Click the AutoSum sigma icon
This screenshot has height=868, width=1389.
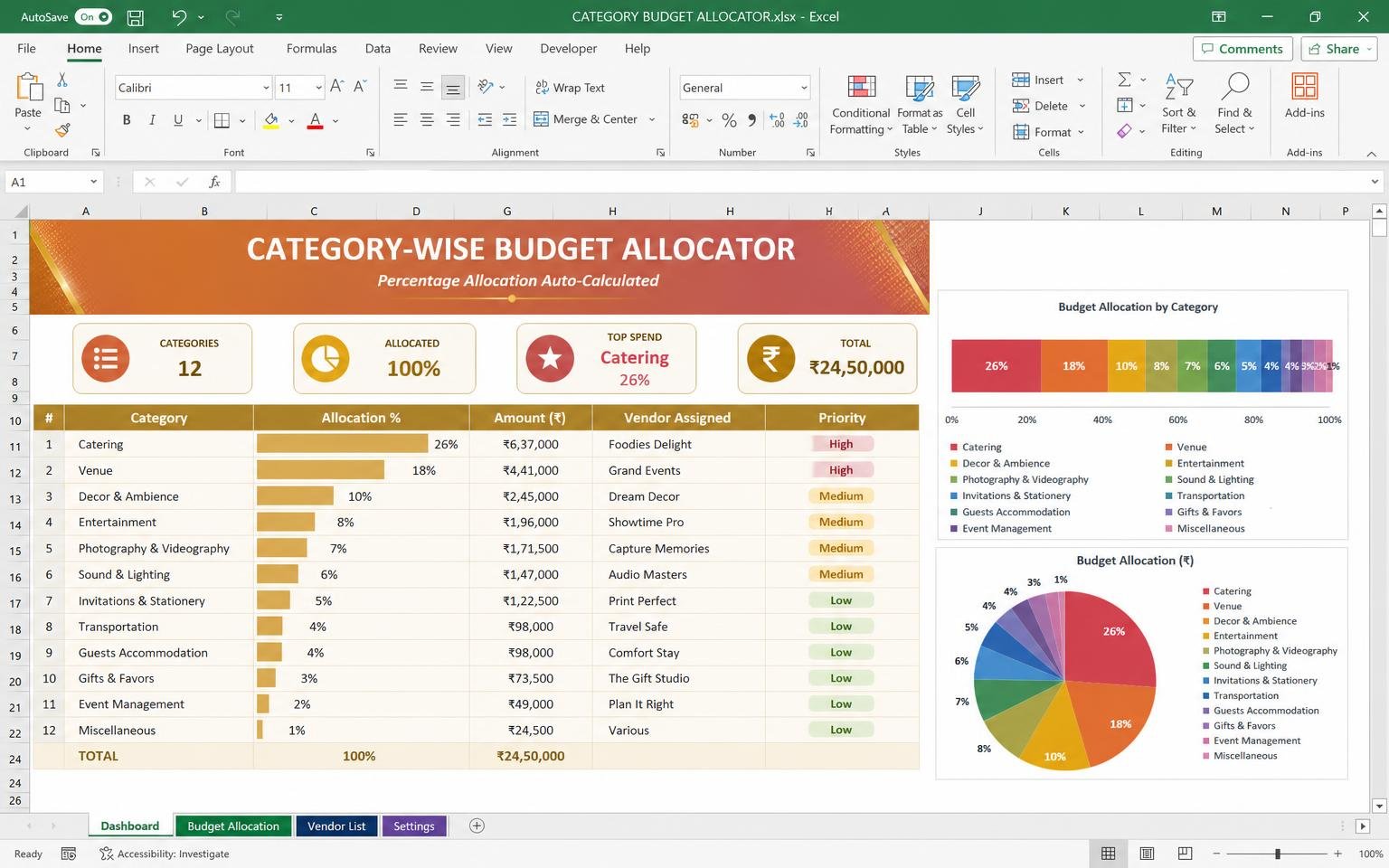[1124, 80]
